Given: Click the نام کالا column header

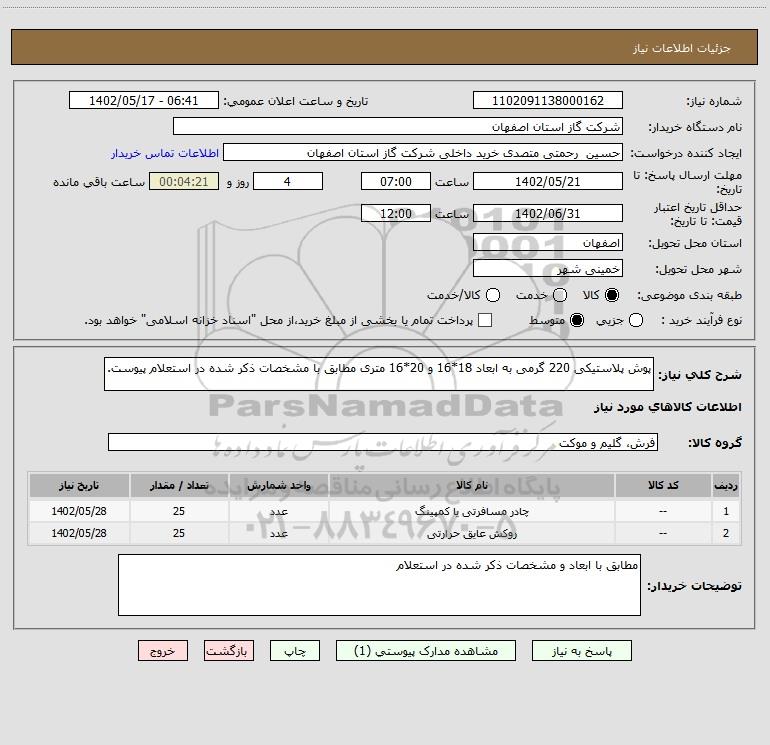Looking at the screenshot, I should [471, 486].
